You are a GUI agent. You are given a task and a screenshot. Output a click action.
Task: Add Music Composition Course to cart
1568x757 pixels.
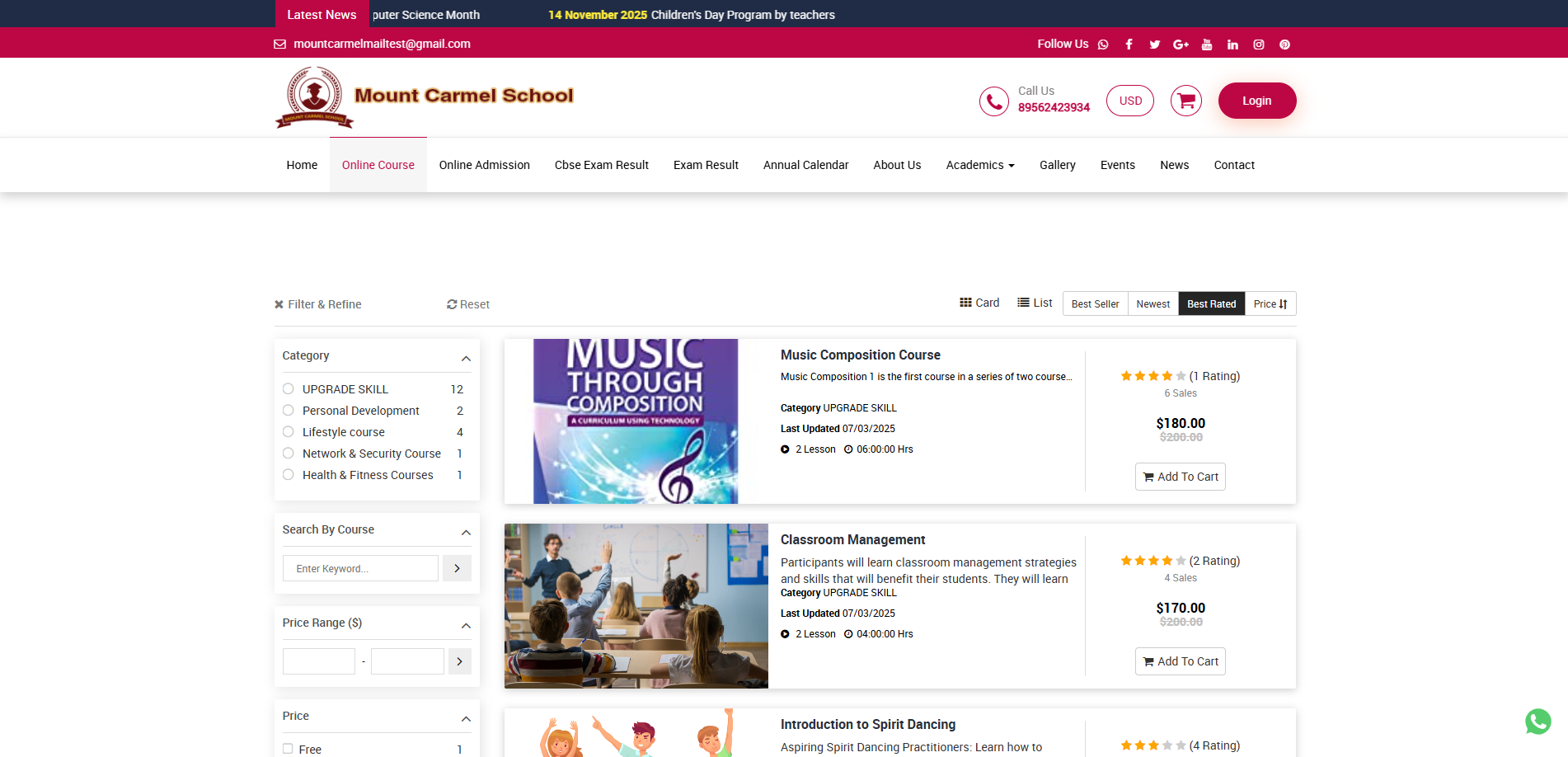pyautogui.click(x=1180, y=477)
